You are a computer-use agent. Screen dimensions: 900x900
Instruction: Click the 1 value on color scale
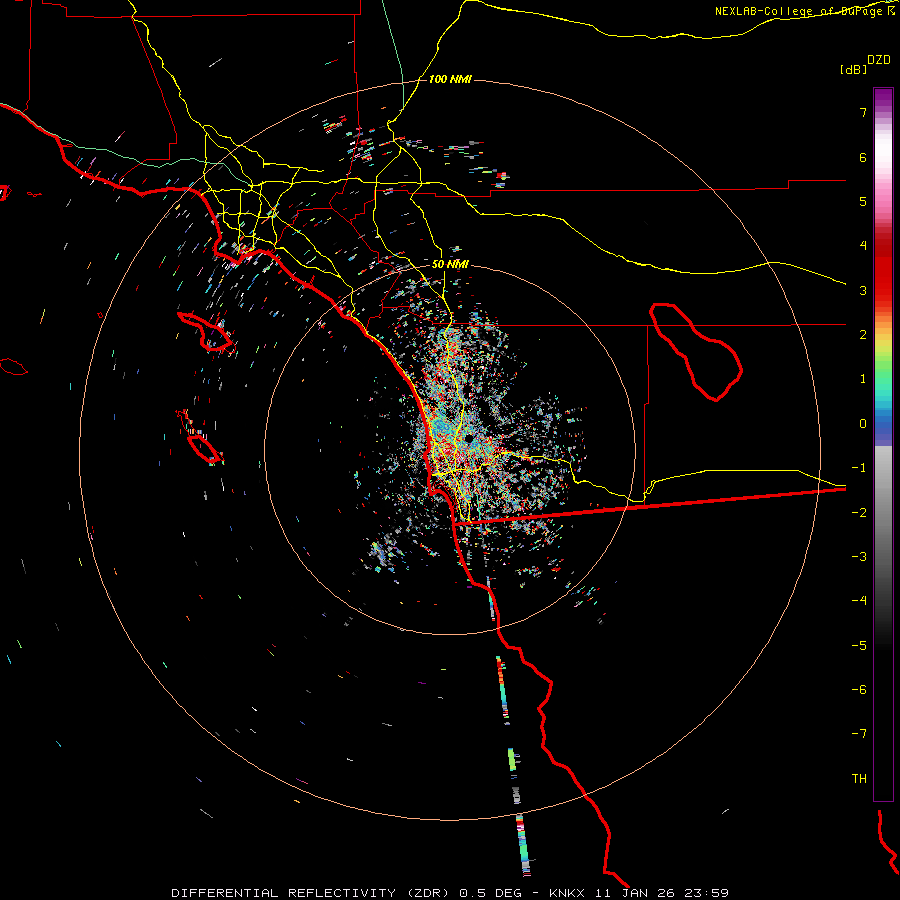pyautogui.click(x=863, y=379)
